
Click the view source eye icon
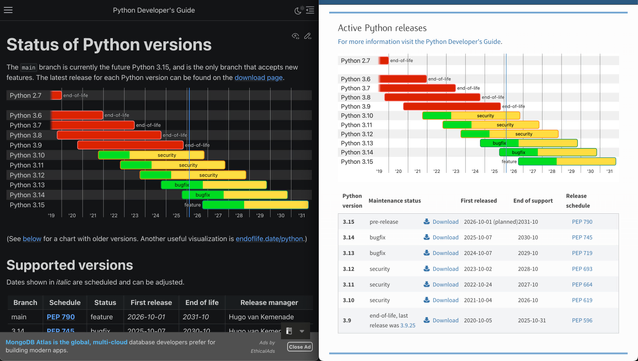pos(295,36)
